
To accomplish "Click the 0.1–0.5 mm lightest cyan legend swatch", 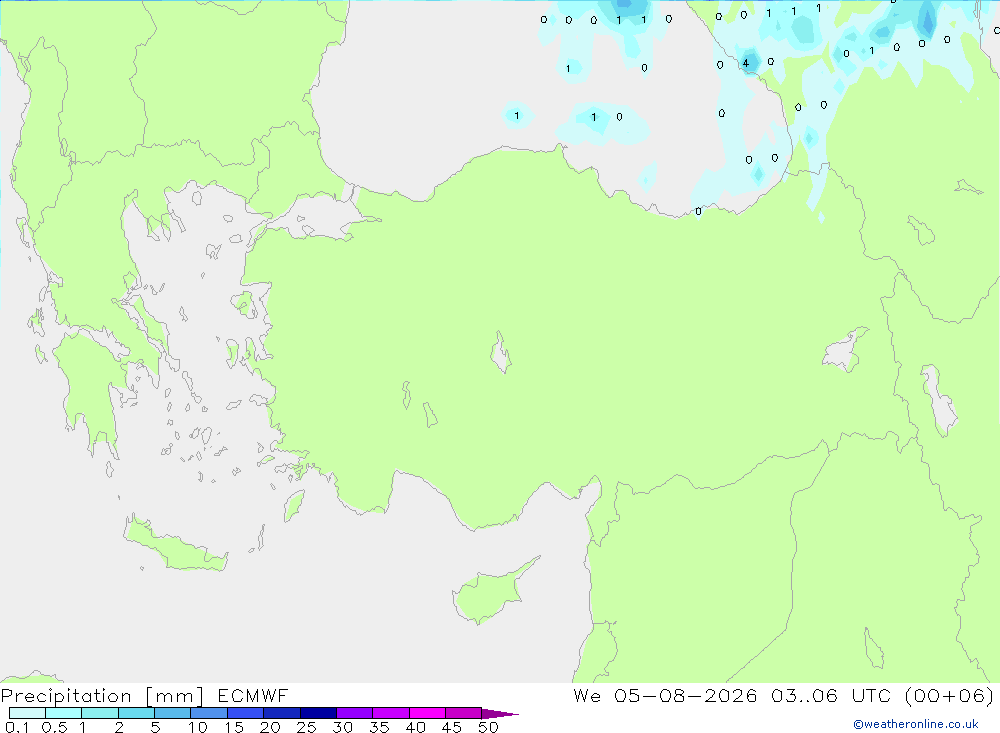I will (x=27, y=713).
